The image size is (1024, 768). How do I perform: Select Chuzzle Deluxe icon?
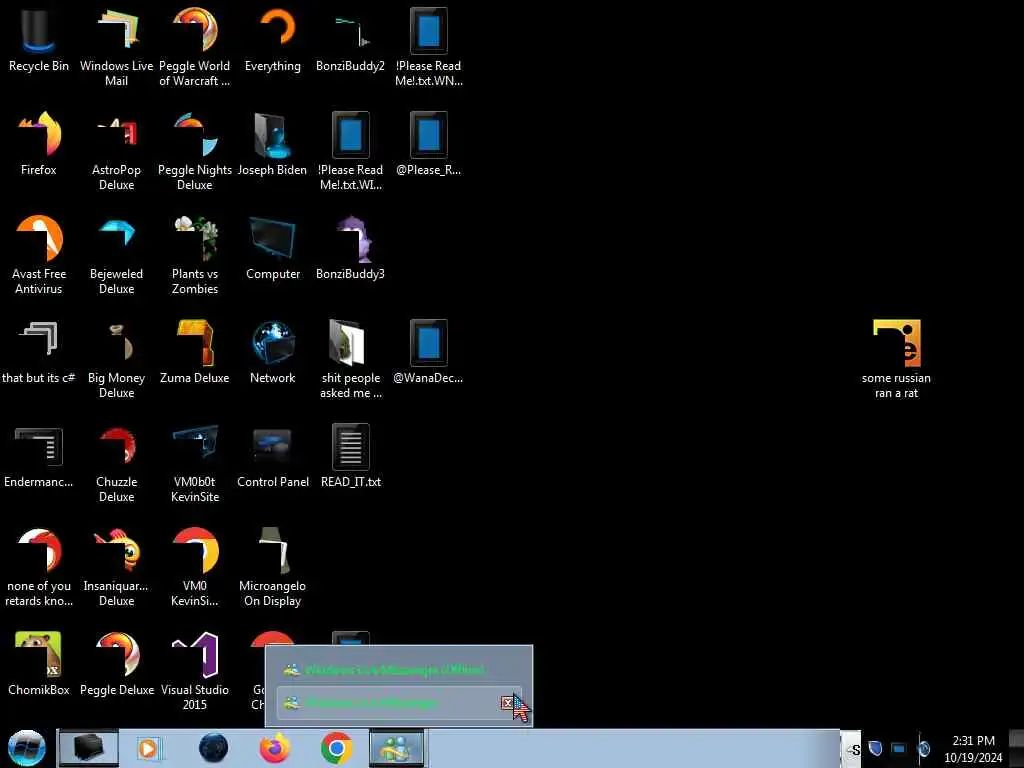pyautogui.click(x=116, y=464)
